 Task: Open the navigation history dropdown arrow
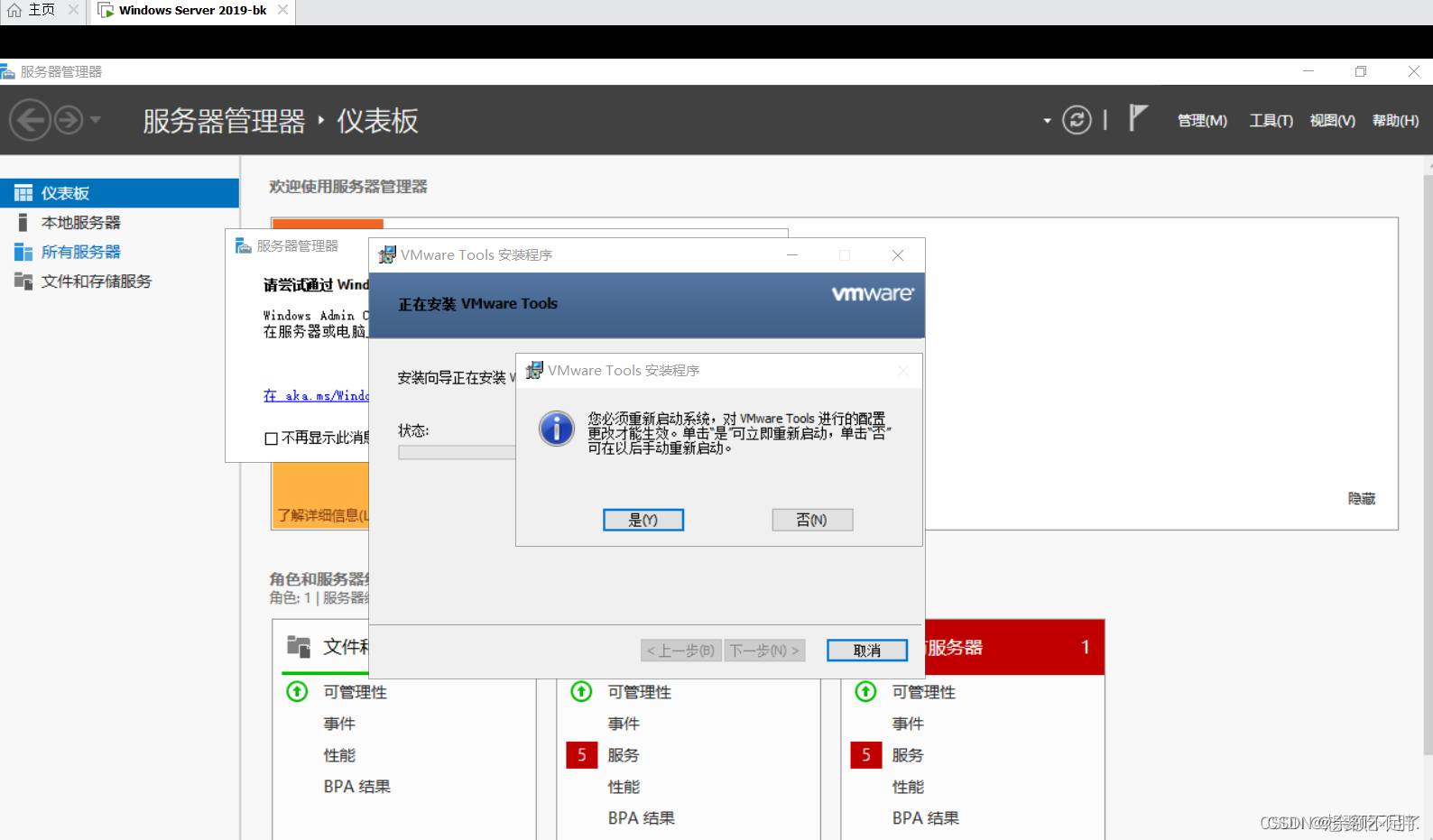(96, 119)
